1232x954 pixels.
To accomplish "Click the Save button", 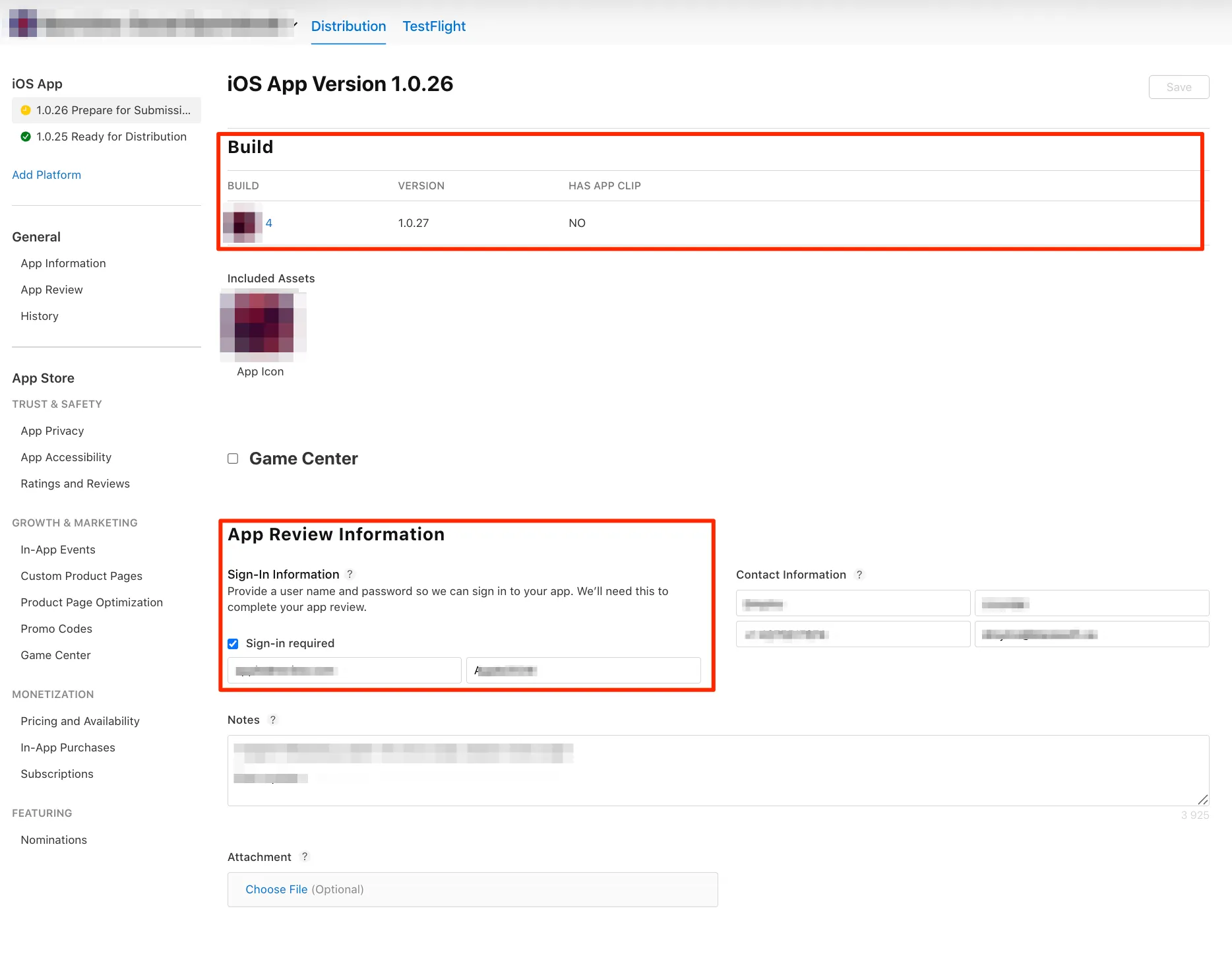I will (1179, 86).
